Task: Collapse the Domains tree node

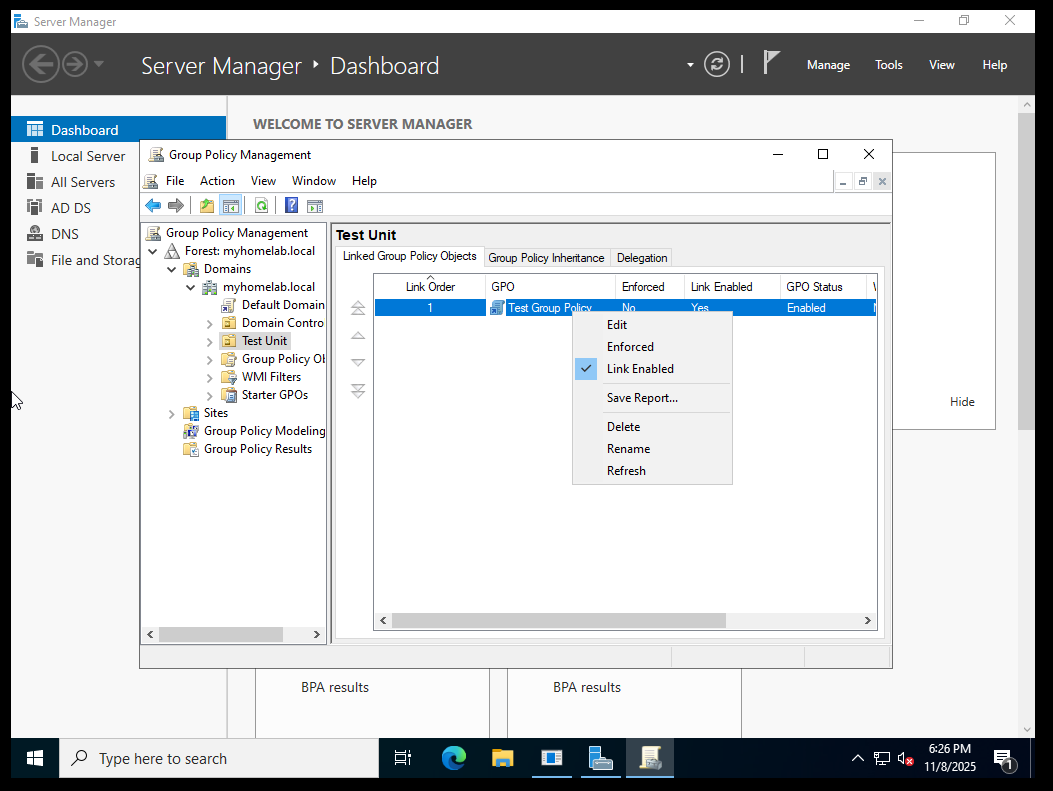Action: point(172,269)
